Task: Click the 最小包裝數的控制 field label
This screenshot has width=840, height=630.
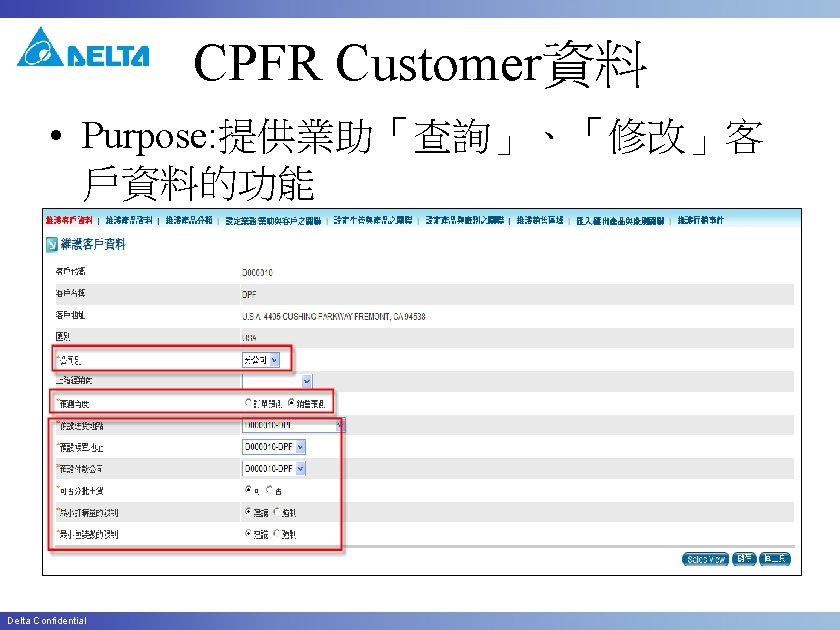Action: click(x=88, y=535)
